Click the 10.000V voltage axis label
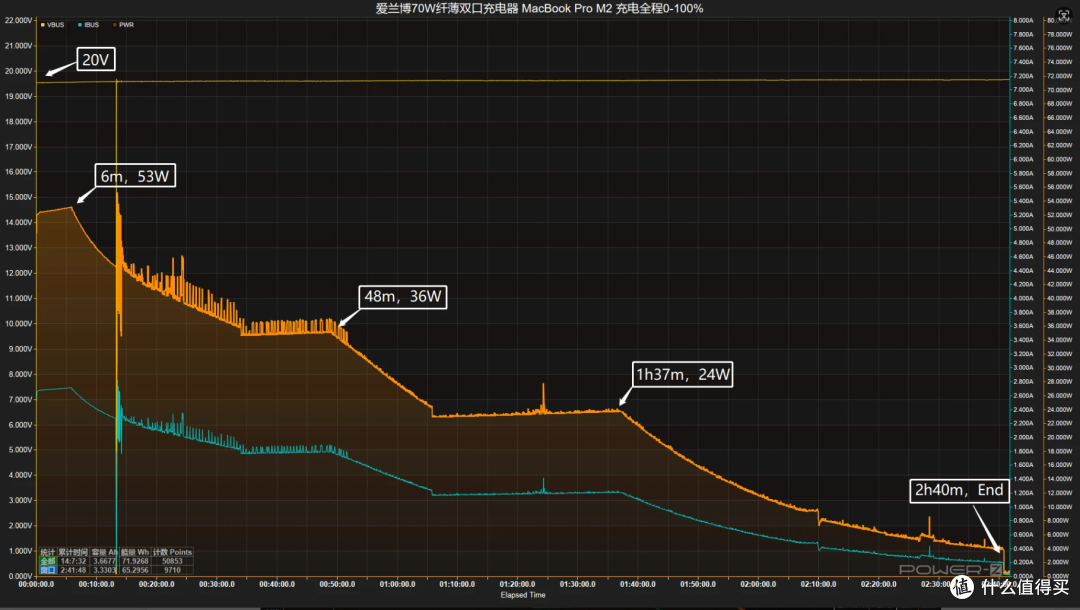Screen dimensions: 1080x610 point(19,324)
